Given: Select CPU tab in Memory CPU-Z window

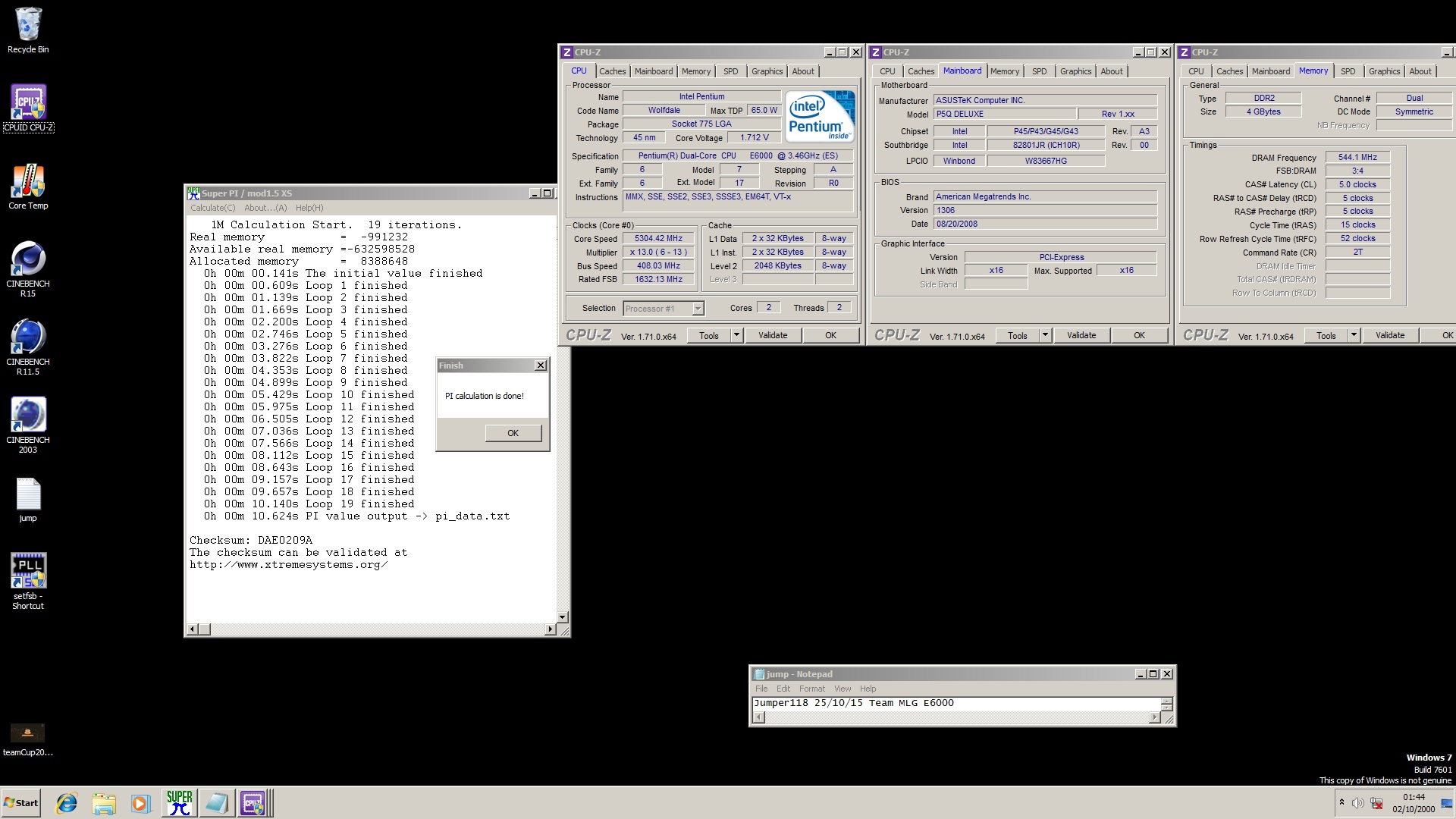Looking at the screenshot, I should point(1196,71).
